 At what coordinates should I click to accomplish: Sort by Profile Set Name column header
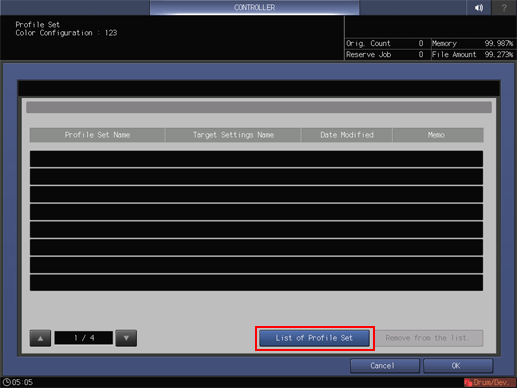(97, 135)
